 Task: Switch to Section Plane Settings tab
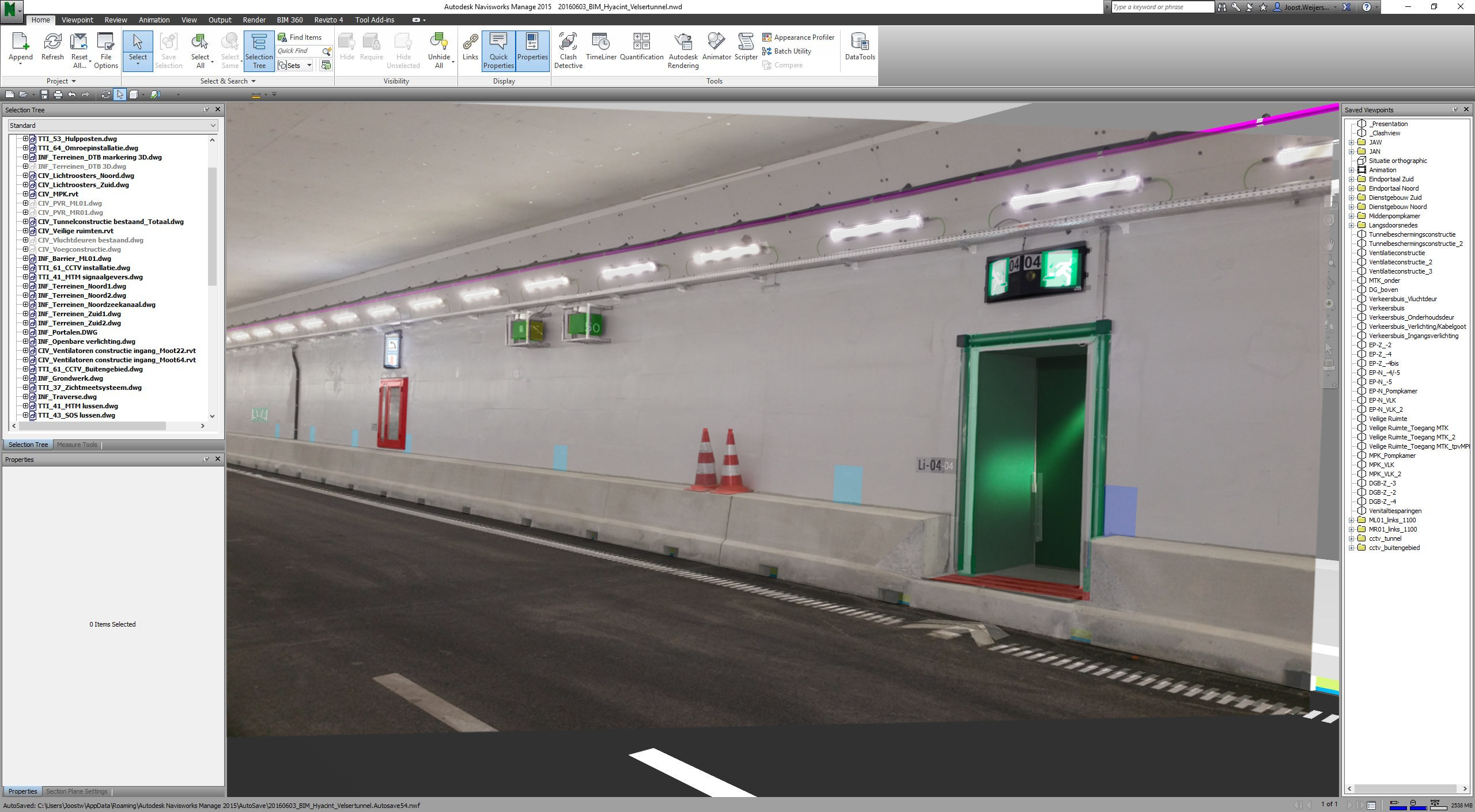tap(77, 791)
